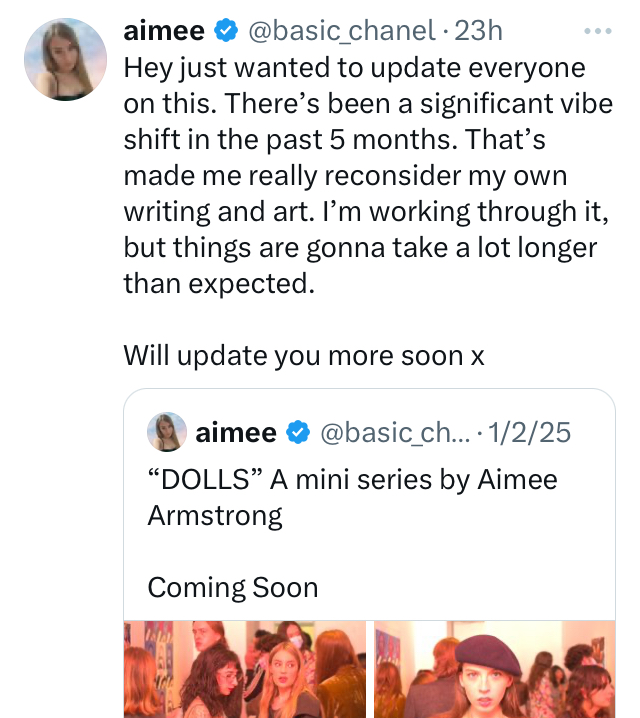Screen dimensions: 640x718
Task: Click verified badge in the quoted tweet
Action: click(298, 432)
